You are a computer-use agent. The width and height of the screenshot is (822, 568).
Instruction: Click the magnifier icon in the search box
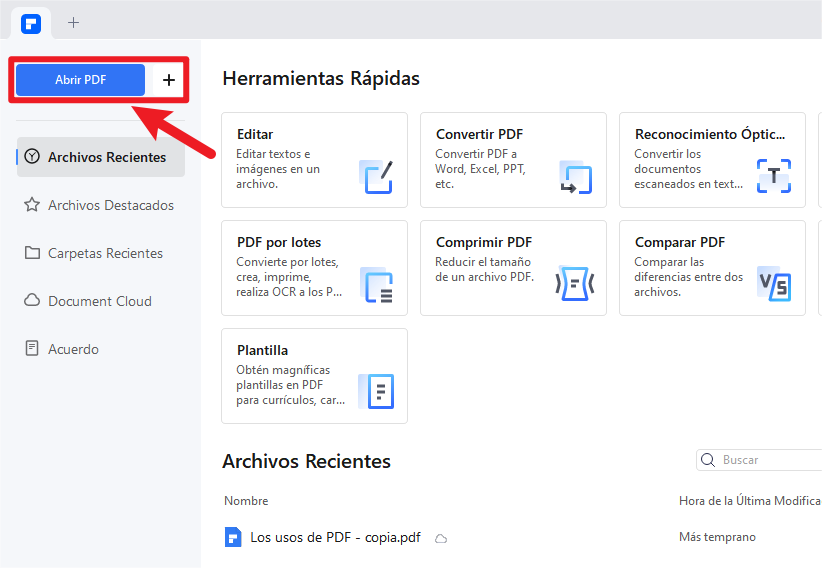pyautogui.click(x=708, y=460)
